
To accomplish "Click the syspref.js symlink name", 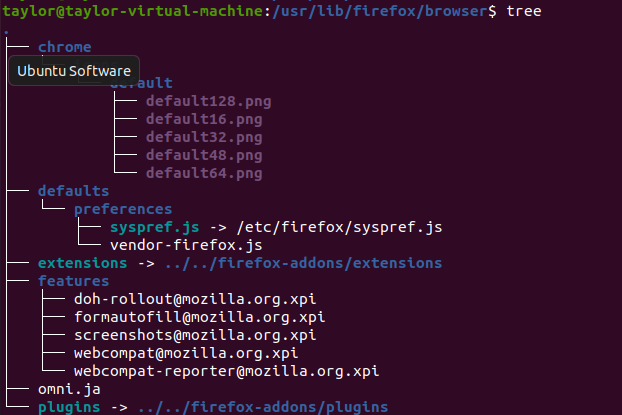I will [155, 227].
